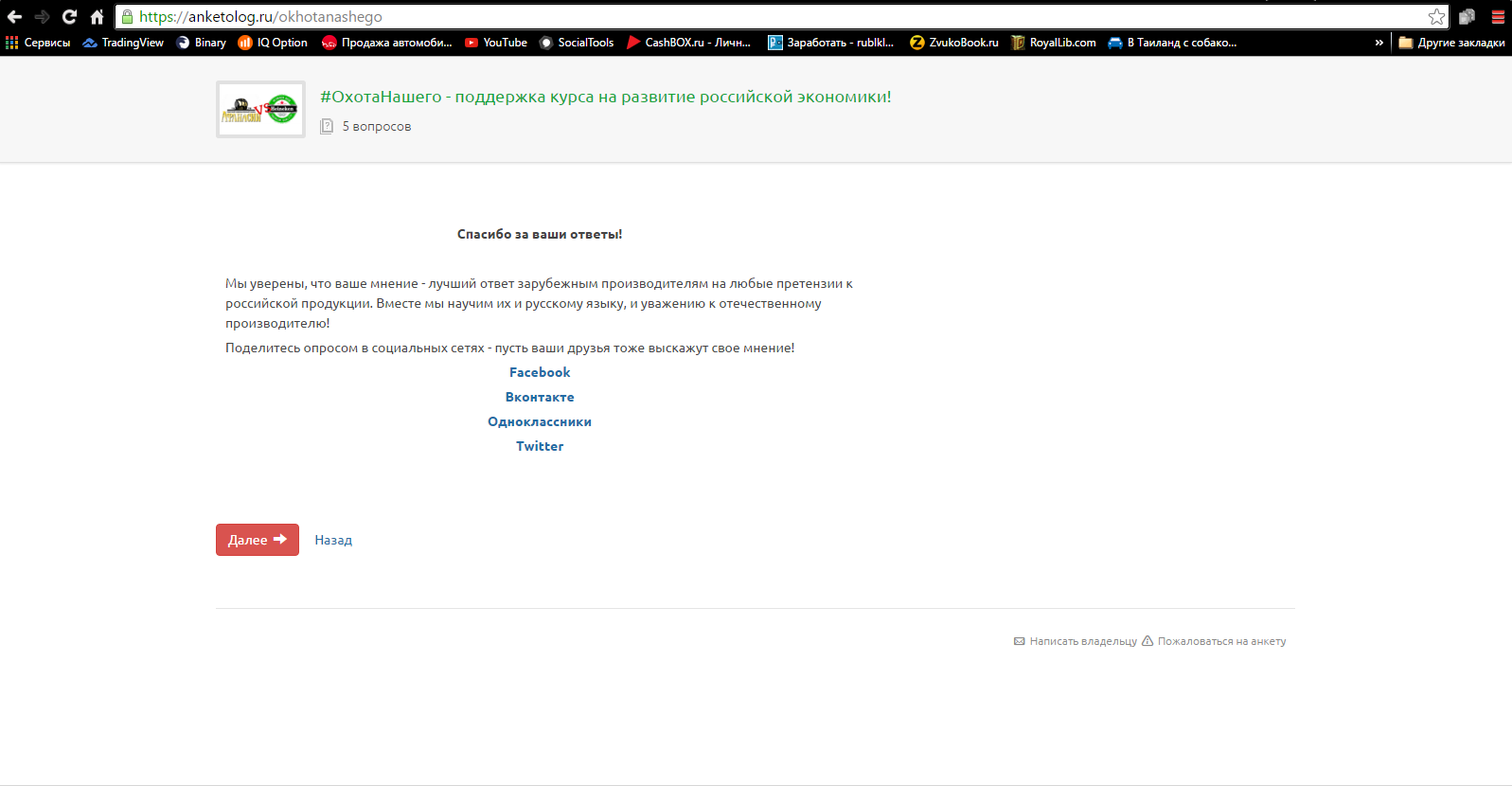Open the TradingView bookmark
This screenshot has width=1512, height=786.
pos(123,43)
